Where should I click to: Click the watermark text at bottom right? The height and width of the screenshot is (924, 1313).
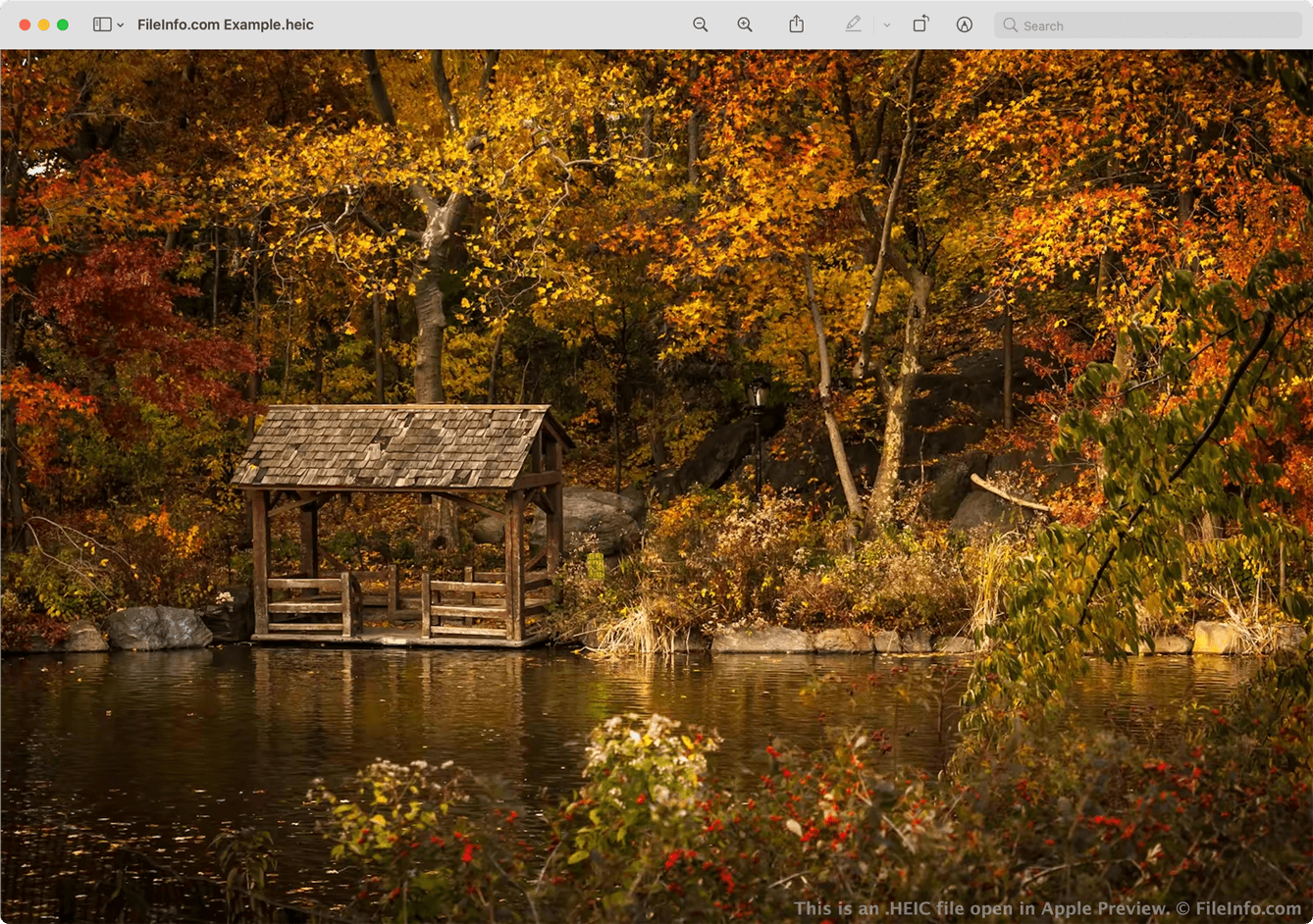coord(1047,908)
